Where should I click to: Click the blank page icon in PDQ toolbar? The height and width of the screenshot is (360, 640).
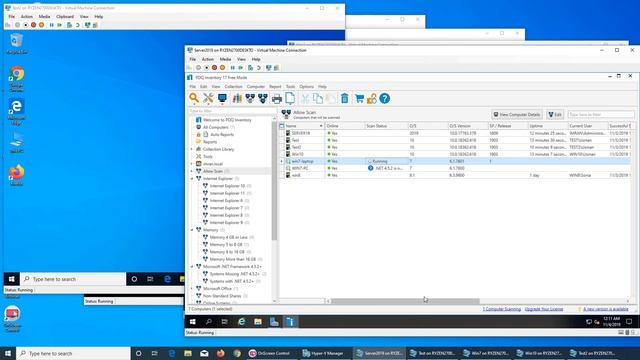point(290,98)
